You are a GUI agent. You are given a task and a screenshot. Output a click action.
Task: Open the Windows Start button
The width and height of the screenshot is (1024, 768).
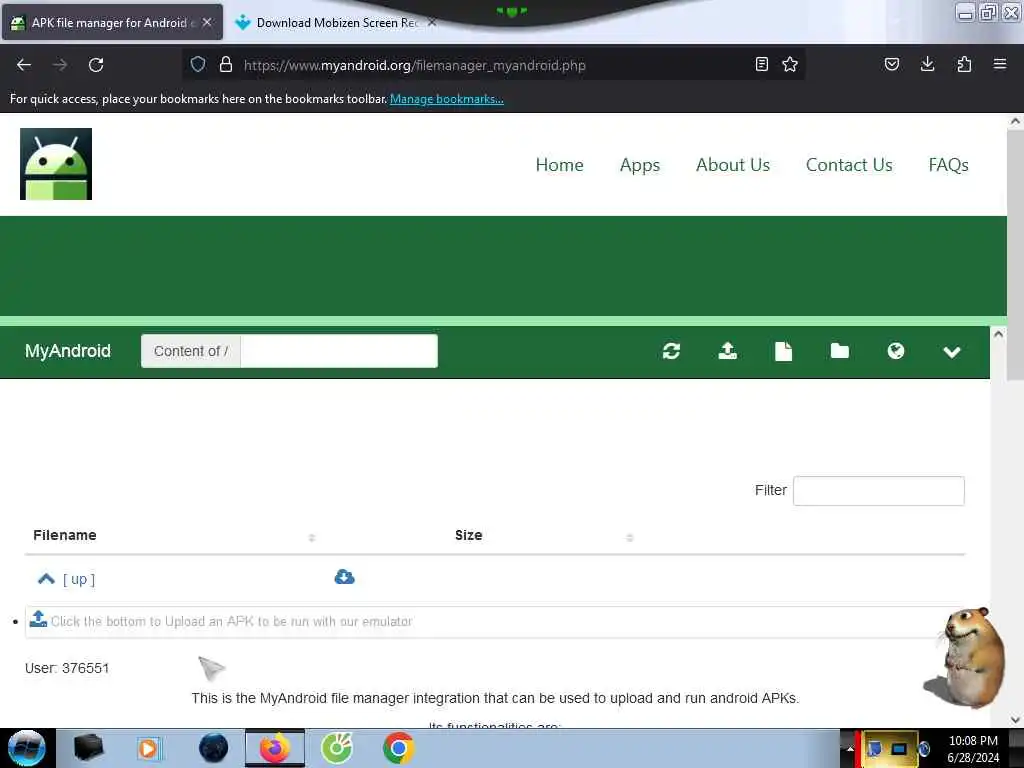(x=26, y=748)
